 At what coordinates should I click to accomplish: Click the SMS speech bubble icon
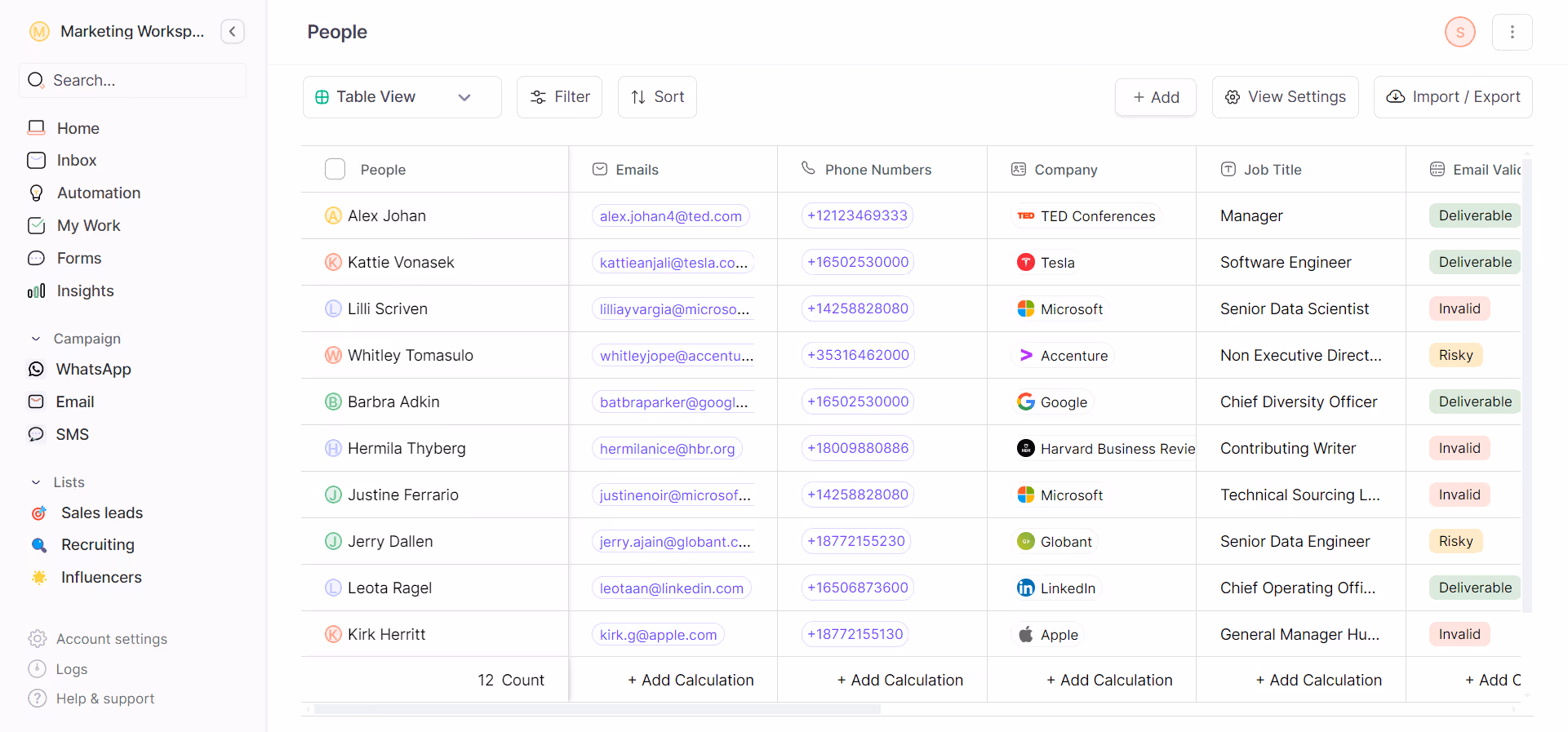point(36,434)
